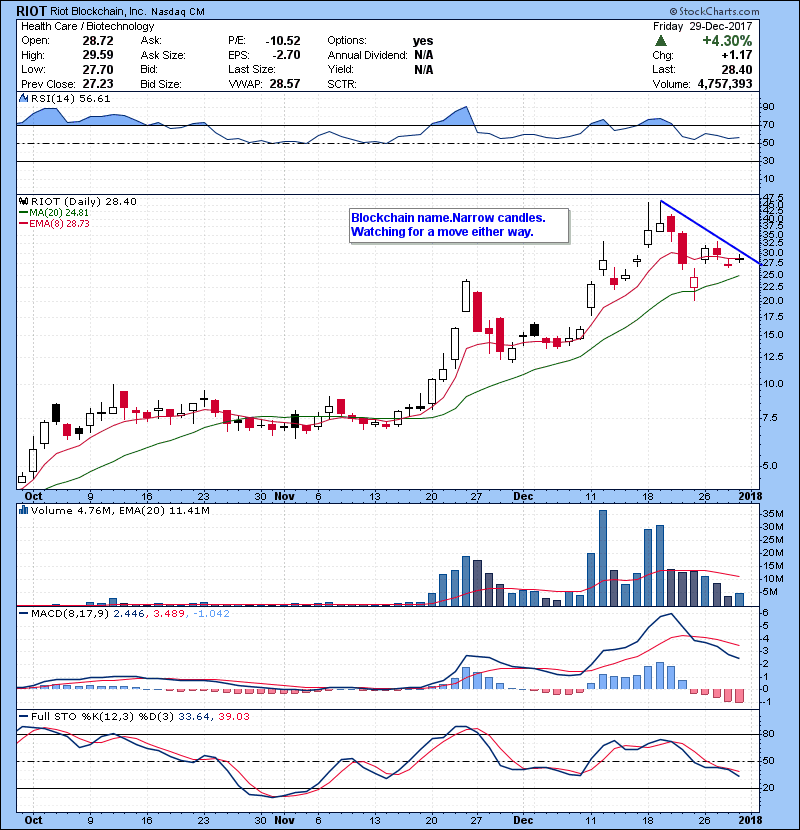Image resolution: width=800 pixels, height=830 pixels.
Task: Click the Last price 28.40 in the header
Action: coord(737,69)
